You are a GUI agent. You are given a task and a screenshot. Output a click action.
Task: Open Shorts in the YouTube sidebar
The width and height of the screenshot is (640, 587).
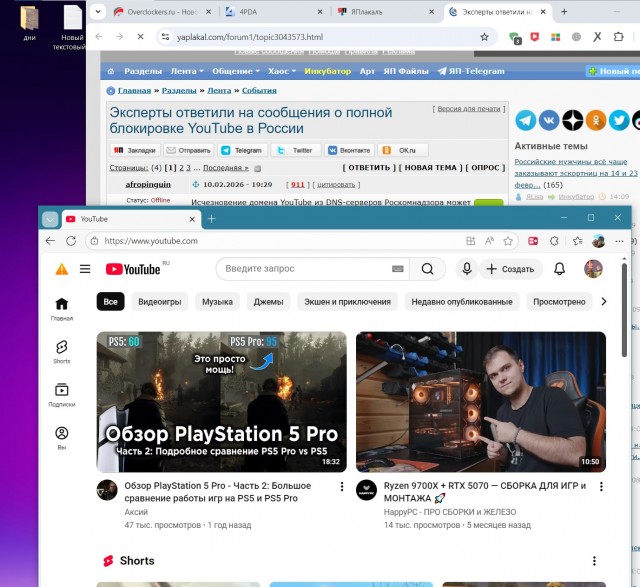pos(62,352)
